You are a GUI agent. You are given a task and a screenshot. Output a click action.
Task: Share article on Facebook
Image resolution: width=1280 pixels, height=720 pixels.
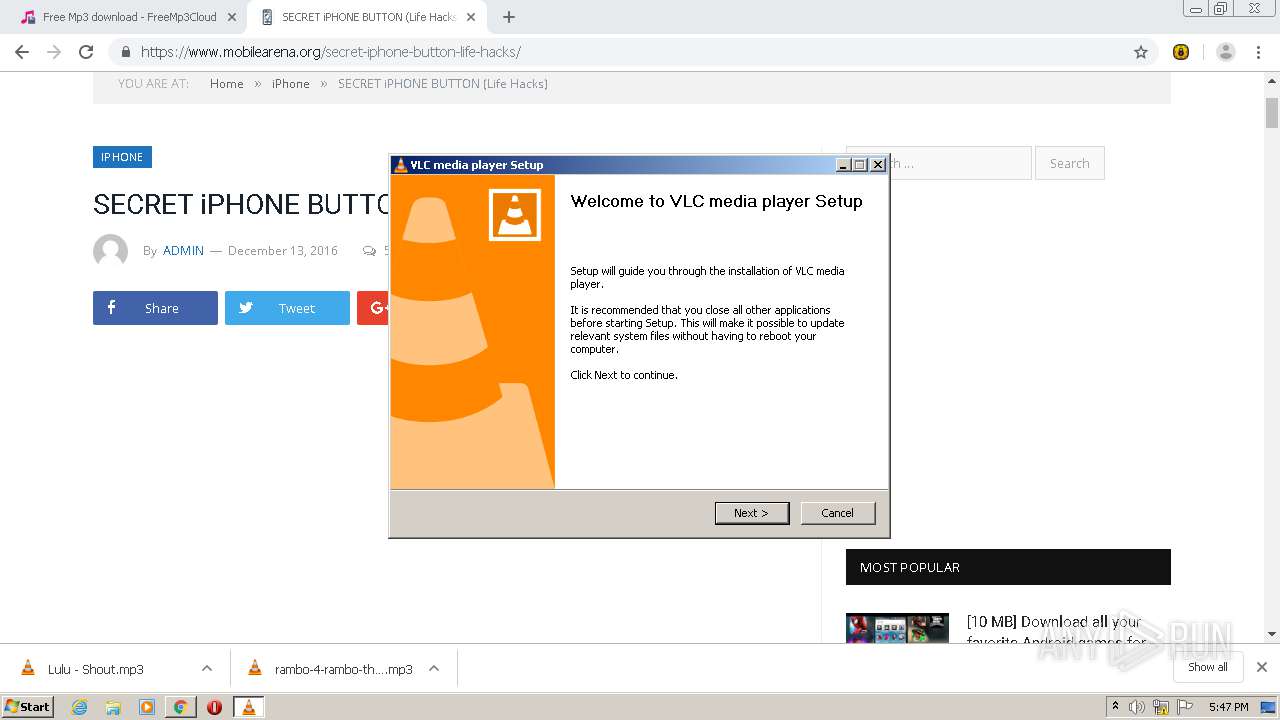[155, 308]
